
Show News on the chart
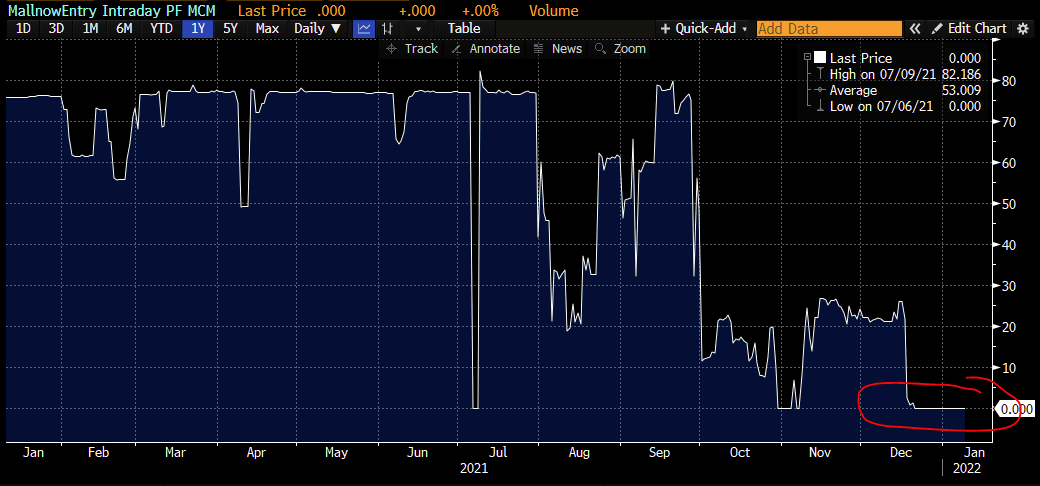coord(558,49)
